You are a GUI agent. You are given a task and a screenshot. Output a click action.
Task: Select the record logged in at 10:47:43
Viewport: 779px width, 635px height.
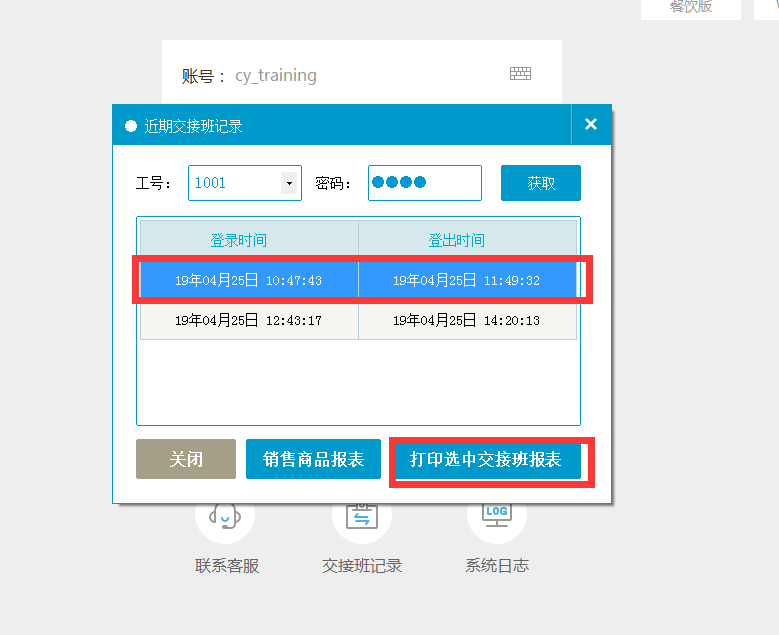click(x=248, y=280)
